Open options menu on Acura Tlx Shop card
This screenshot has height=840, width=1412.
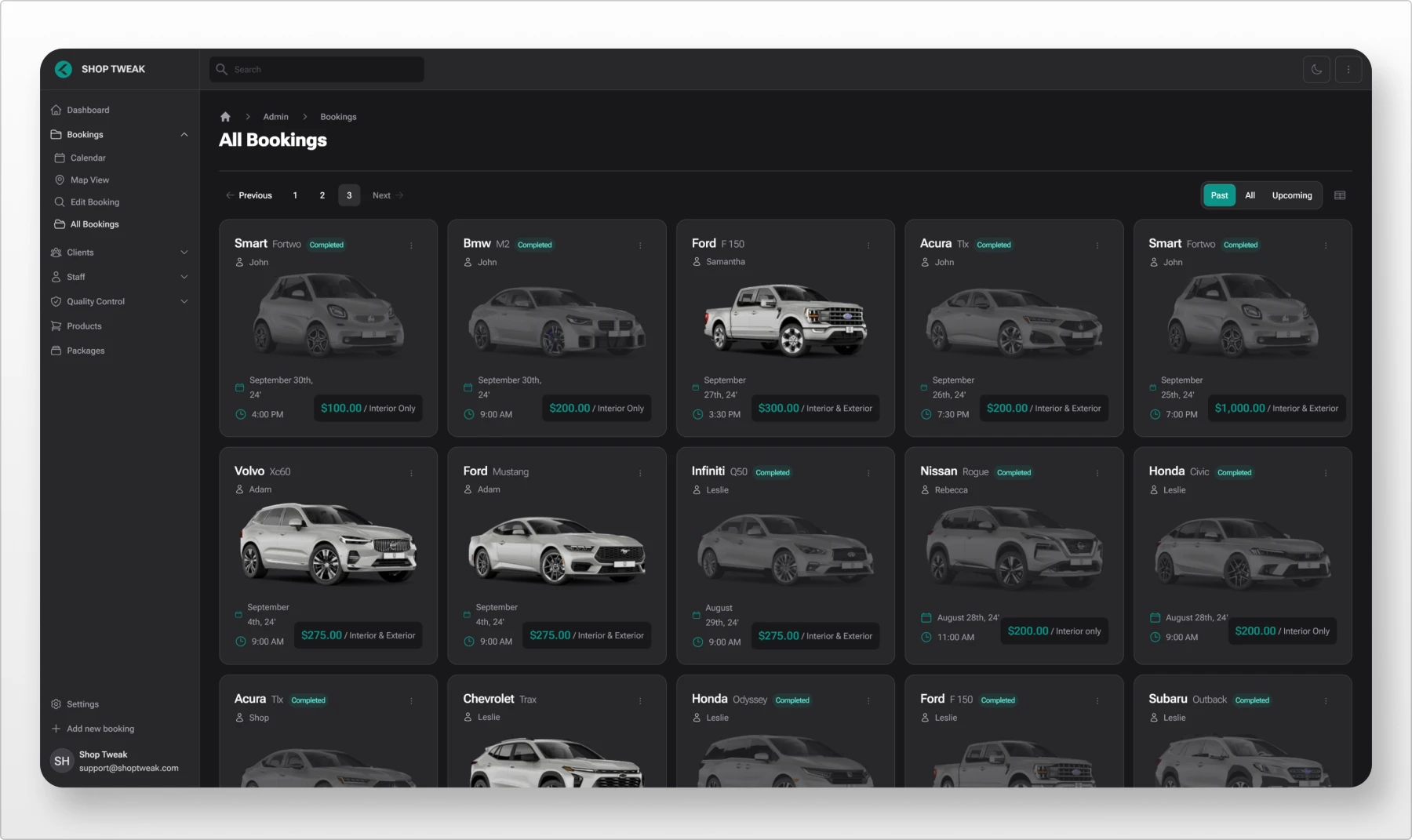coord(411,700)
